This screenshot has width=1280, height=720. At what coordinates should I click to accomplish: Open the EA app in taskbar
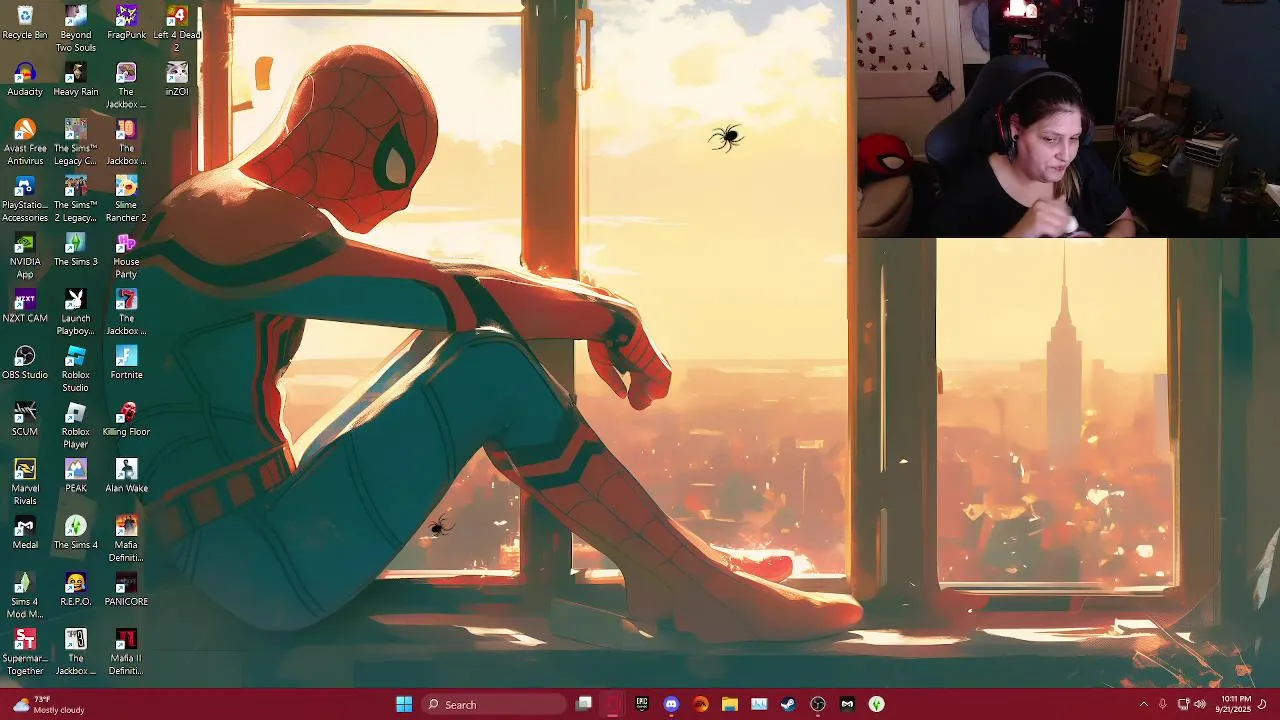coord(701,704)
